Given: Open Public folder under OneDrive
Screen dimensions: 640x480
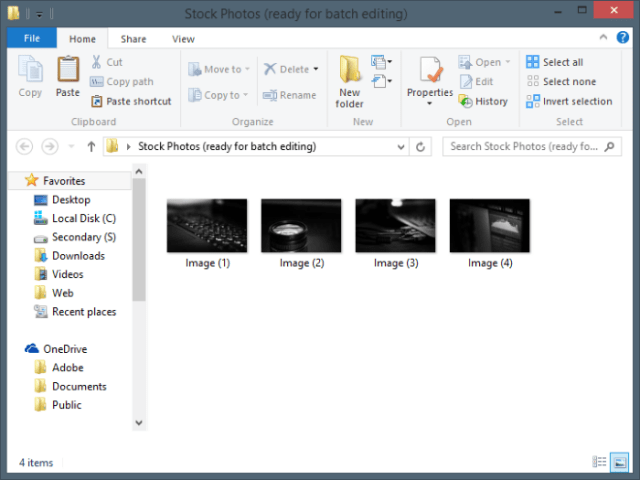Looking at the screenshot, I should tap(58, 405).
